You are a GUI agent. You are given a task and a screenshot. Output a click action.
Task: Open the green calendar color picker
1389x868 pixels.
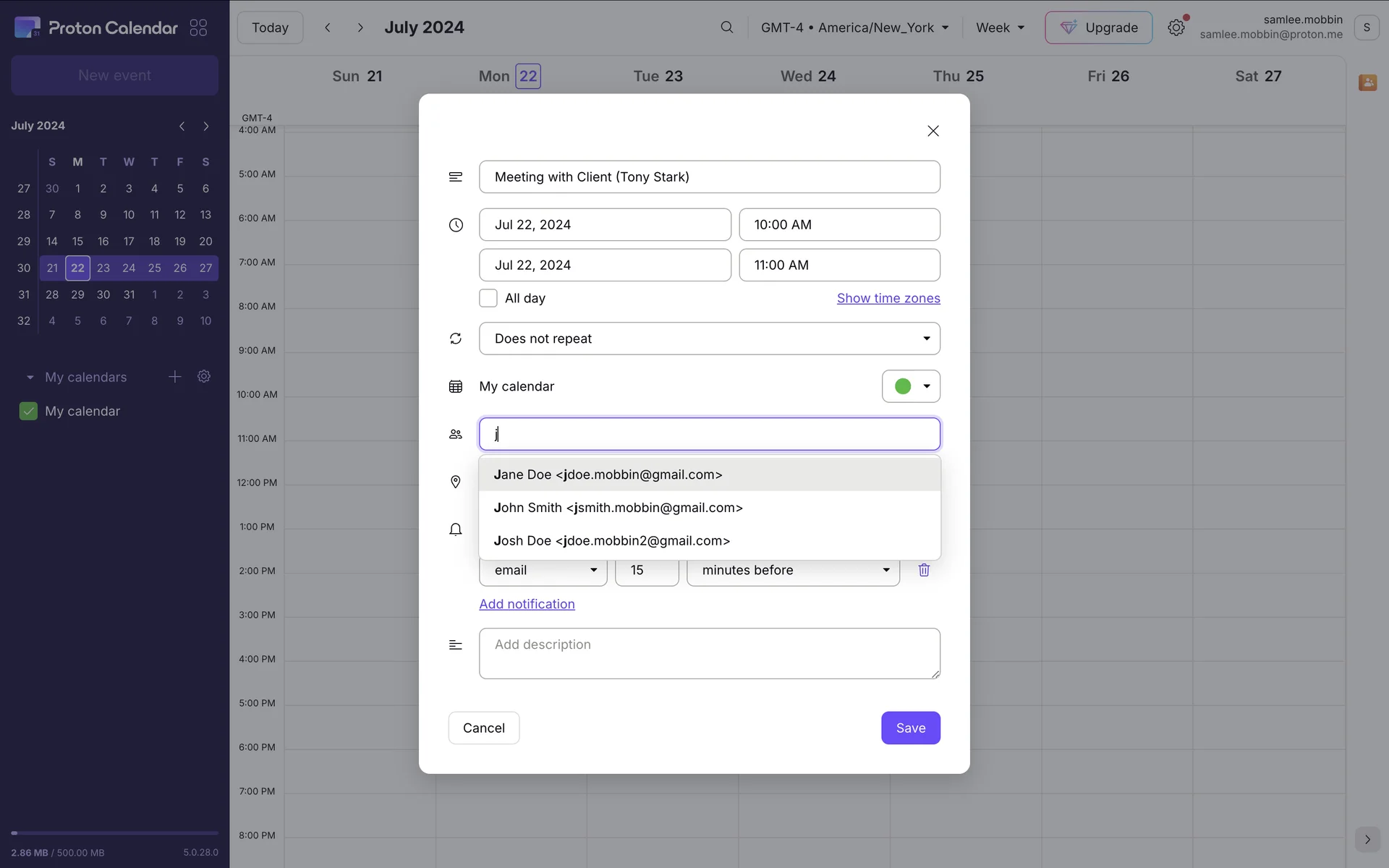pyautogui.click(x=911, y=386)
